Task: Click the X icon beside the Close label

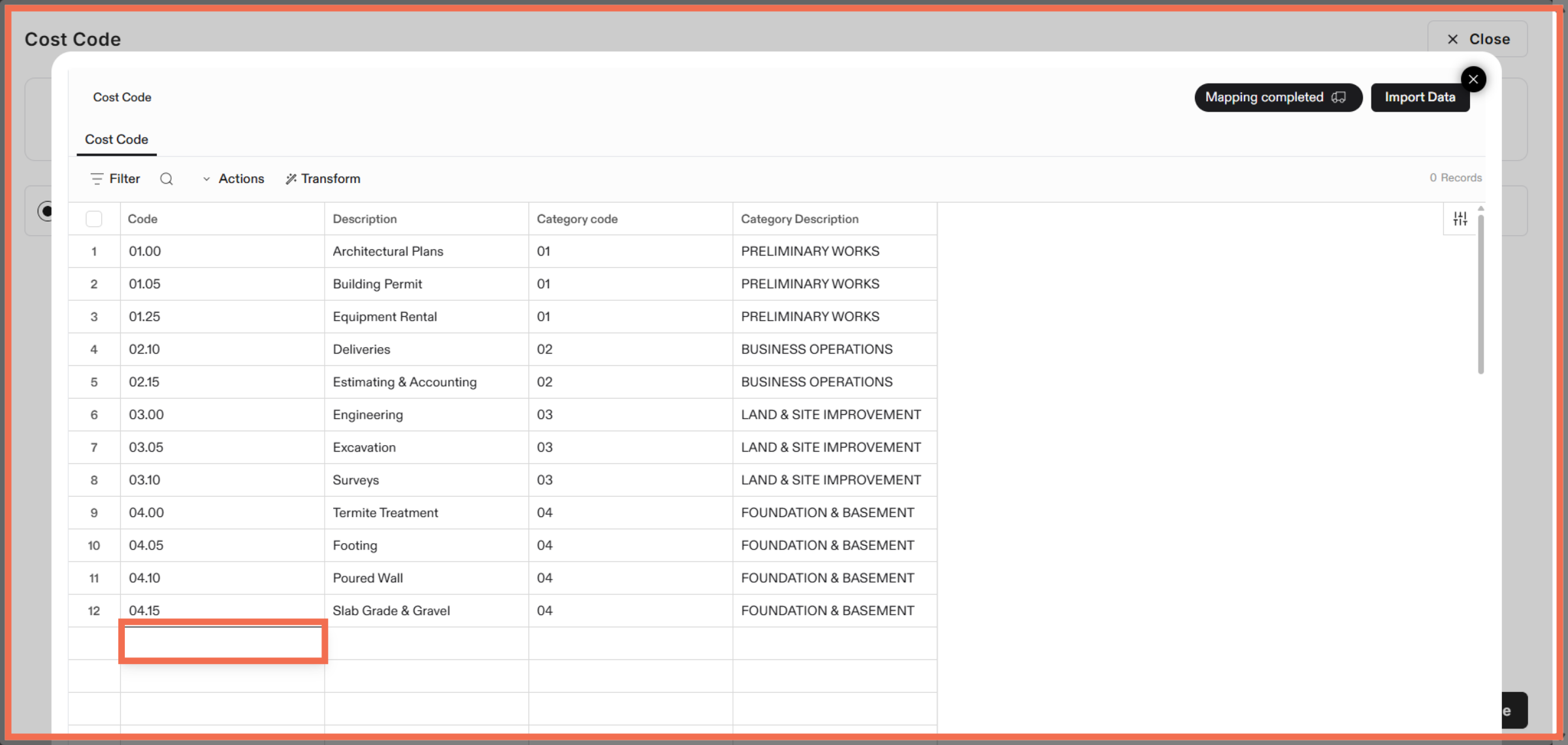Action: tap(1453, 39)
